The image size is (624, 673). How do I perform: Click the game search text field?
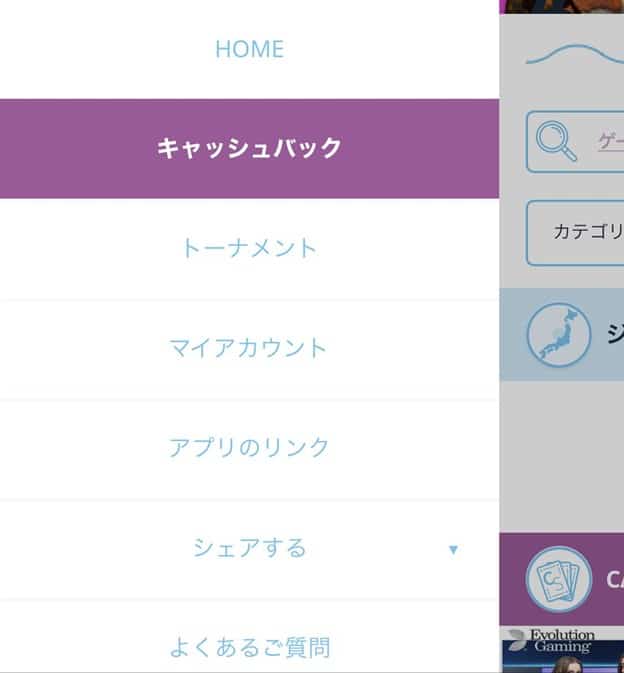pos(608,142)
